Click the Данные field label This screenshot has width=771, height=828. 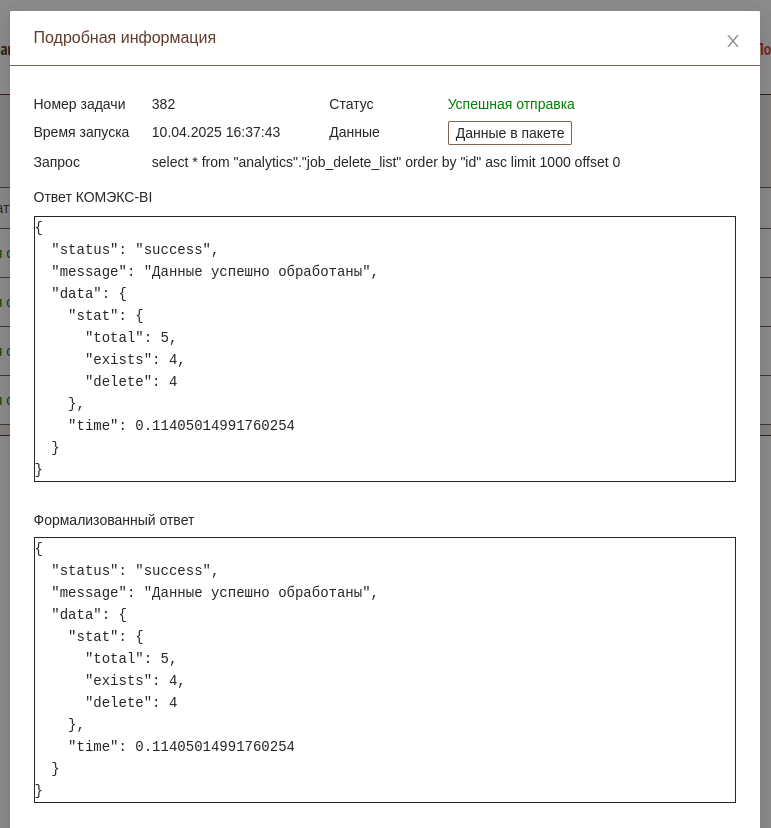click(x=354, y=132)
